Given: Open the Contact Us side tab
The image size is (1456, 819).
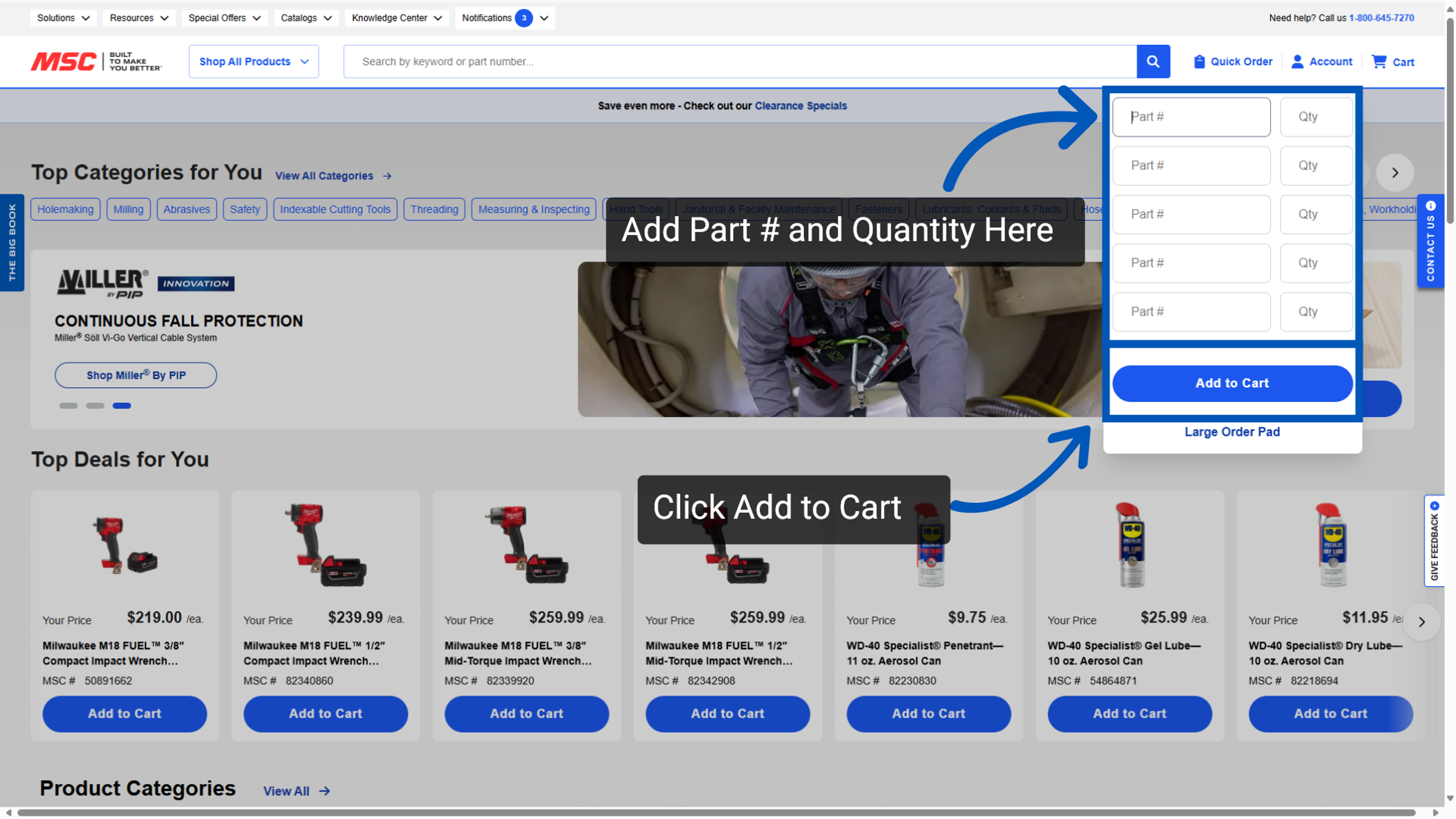Looking at the screenshot, I should coord(1431,241).
